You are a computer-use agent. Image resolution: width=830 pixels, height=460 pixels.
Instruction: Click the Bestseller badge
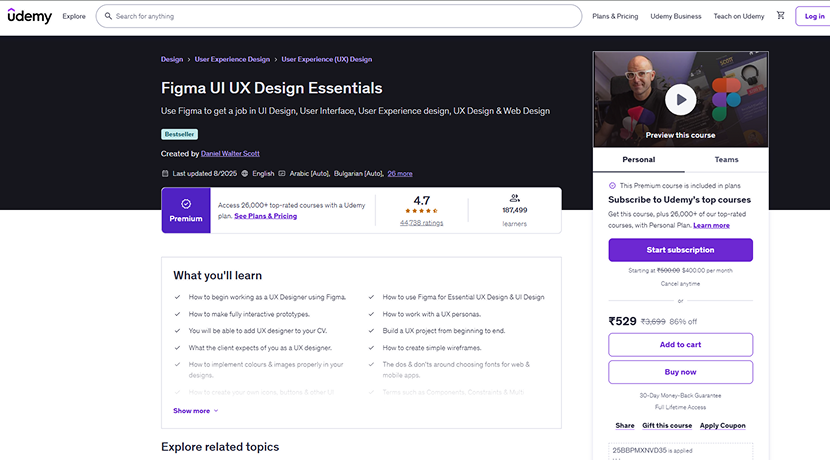pyautogui.click(x=179, y=134)
